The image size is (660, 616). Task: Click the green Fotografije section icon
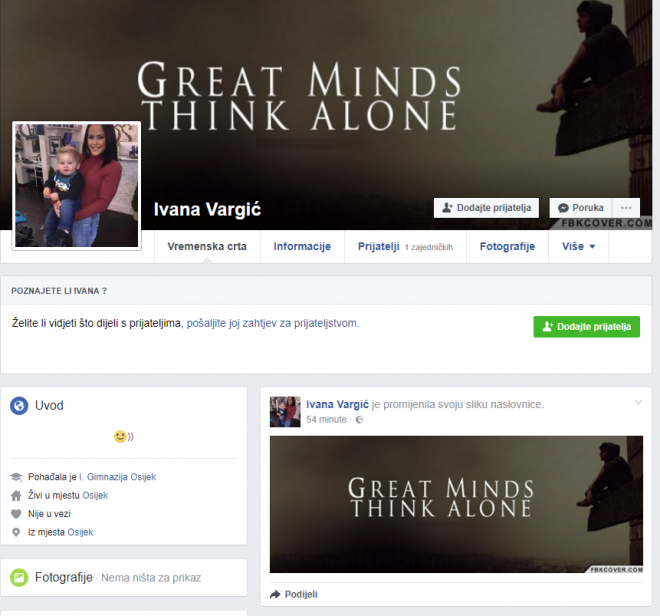[19, 577]
